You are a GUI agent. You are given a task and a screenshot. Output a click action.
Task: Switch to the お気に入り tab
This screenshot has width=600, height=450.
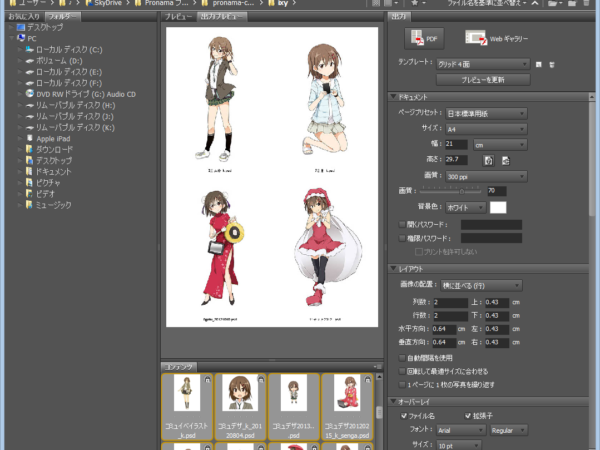pos(24,16)
